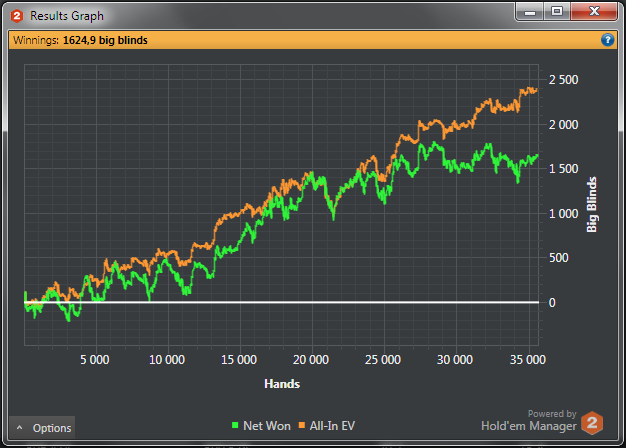This screenshot has width=626, height=448.
Task: Close the Results Graph window
Action: (x=594, y=12)
